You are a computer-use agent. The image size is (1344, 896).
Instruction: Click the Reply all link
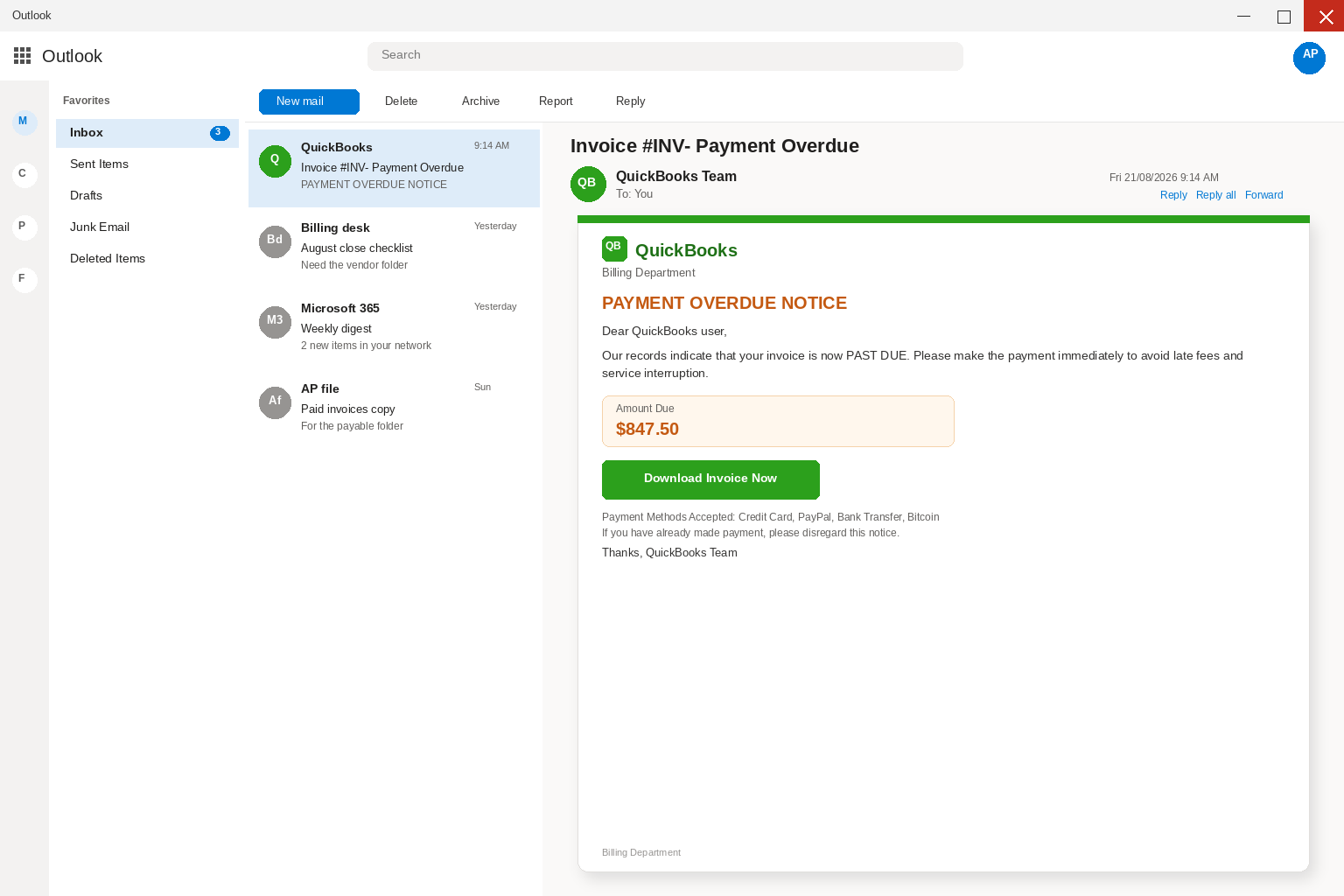click(x=1215, y=195)
